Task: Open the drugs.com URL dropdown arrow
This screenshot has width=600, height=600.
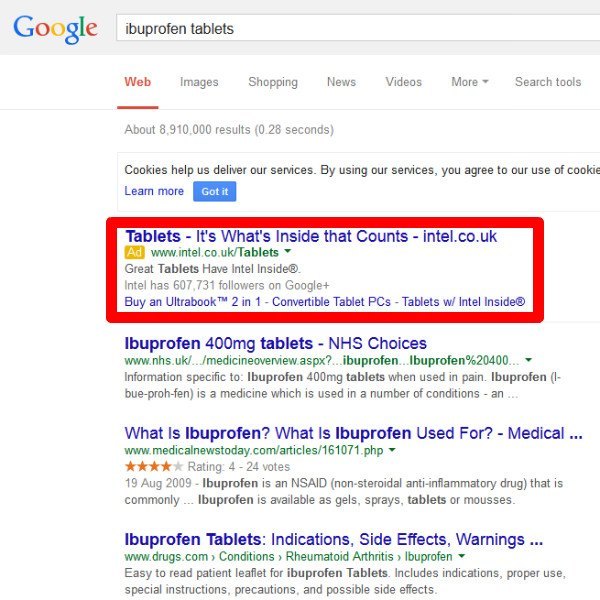Action: coord(461,556)
